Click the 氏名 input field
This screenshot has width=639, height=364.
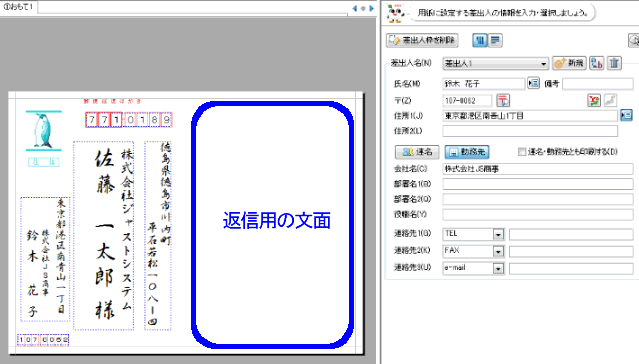[483, 84]
